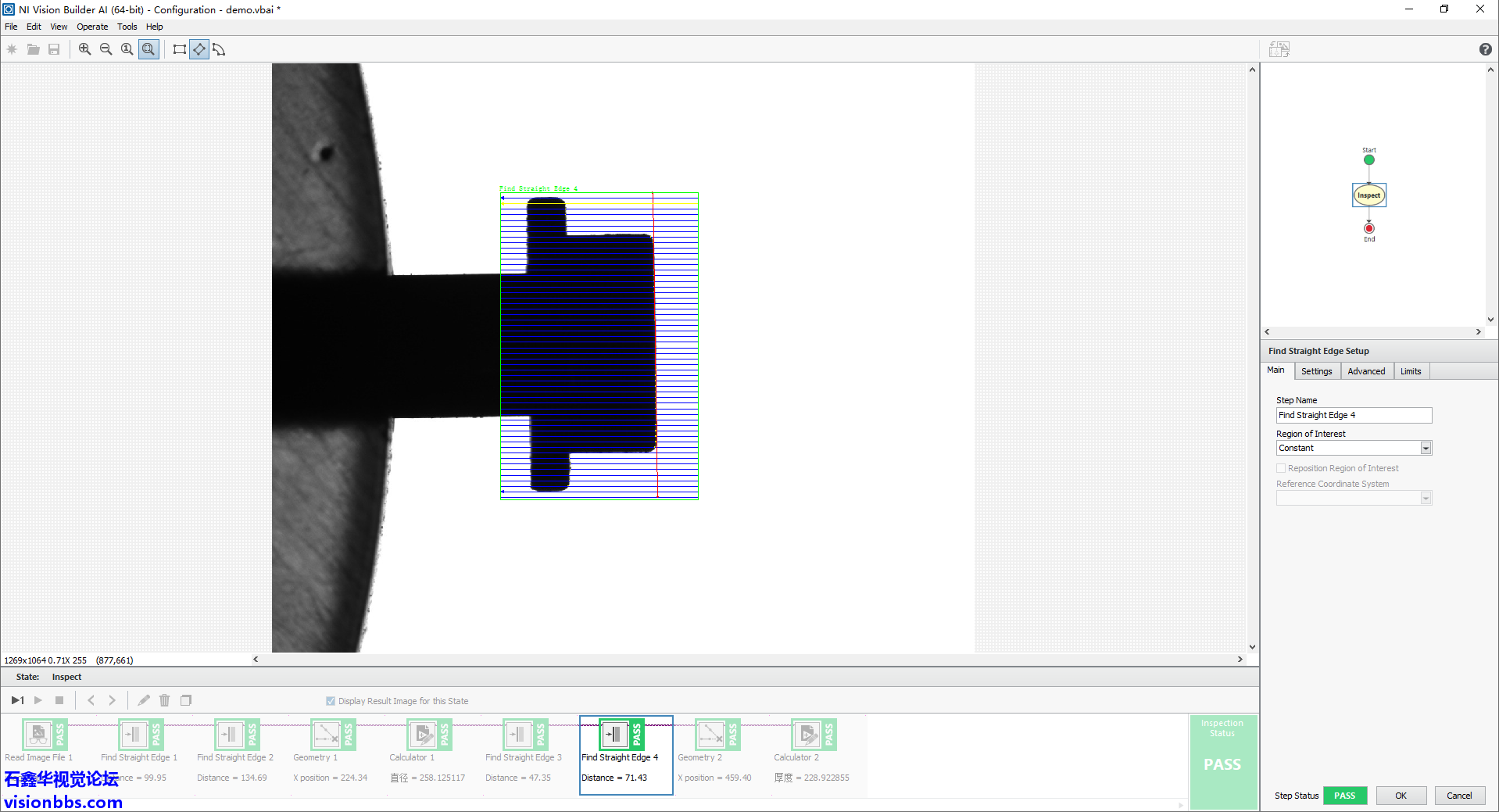Click the Zoom In magnifier icon
Screen dimensions: 1499x812
click(x=84, y=49)
